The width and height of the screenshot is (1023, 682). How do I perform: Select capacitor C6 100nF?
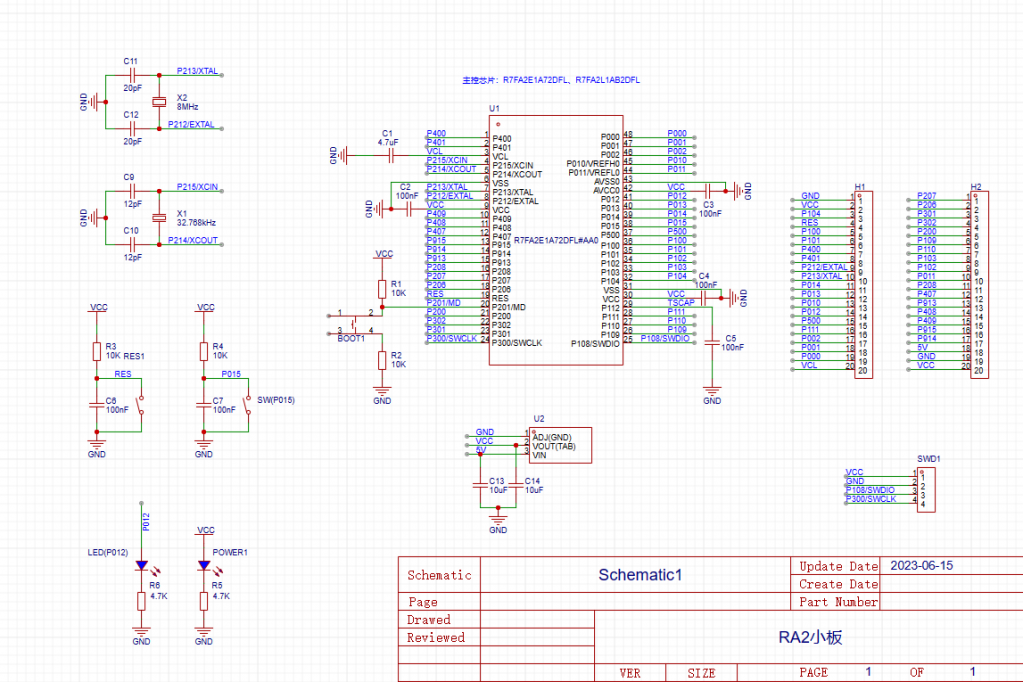click(x=97, y=405)
